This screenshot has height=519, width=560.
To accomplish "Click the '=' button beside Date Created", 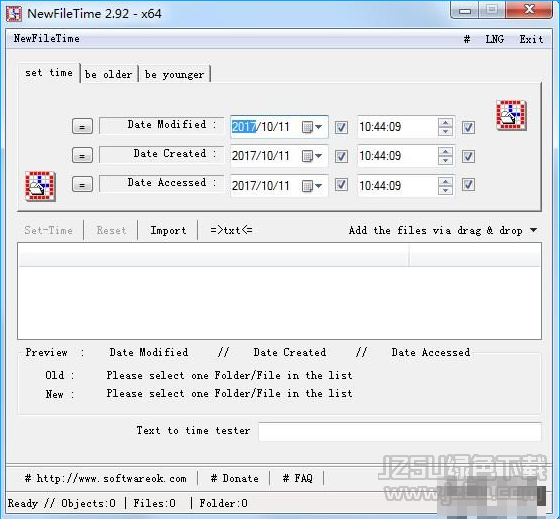I will (x=82, y=155).
